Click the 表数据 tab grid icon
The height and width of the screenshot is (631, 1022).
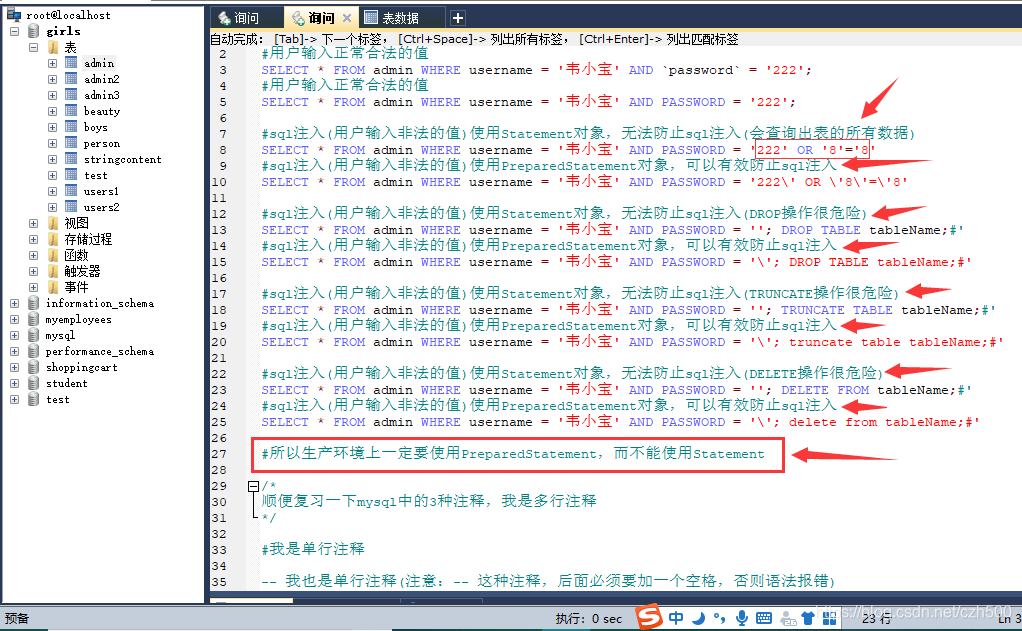[371, 18]
